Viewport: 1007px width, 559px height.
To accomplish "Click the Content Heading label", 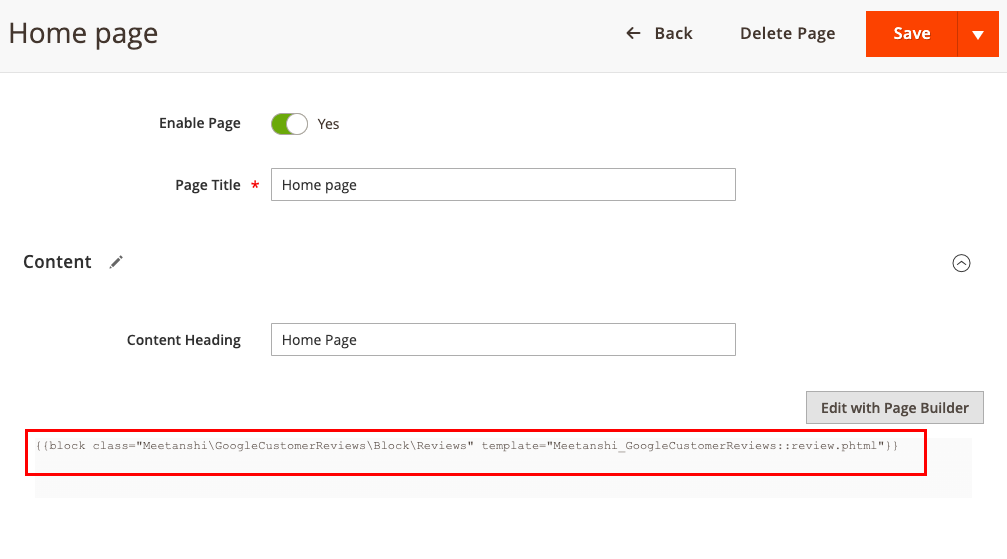I will [x=184, y=340].
